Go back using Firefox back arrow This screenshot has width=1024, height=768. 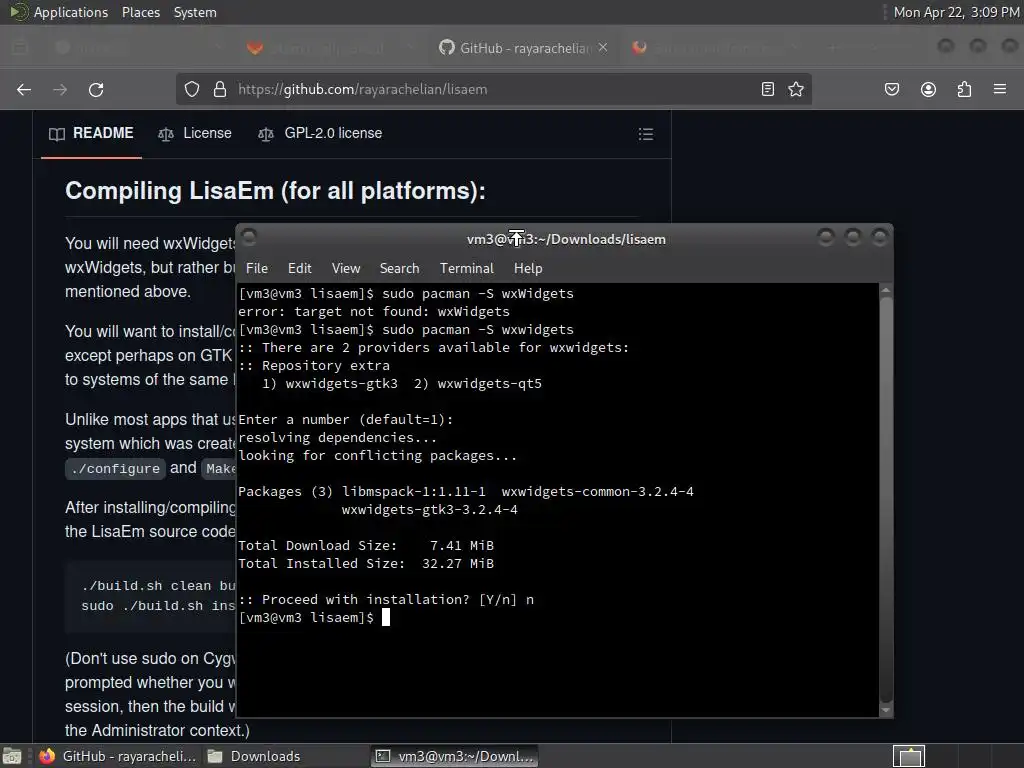pos(24,89)
